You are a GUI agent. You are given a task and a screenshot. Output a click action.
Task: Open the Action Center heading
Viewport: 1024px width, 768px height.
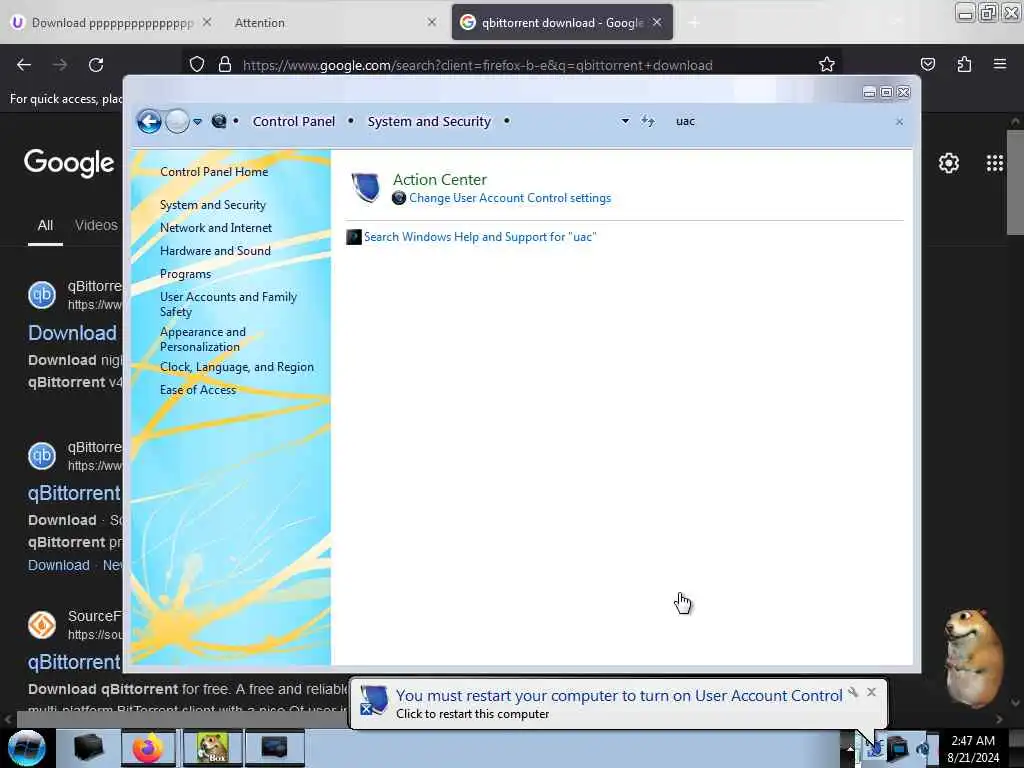pos(440,180)
